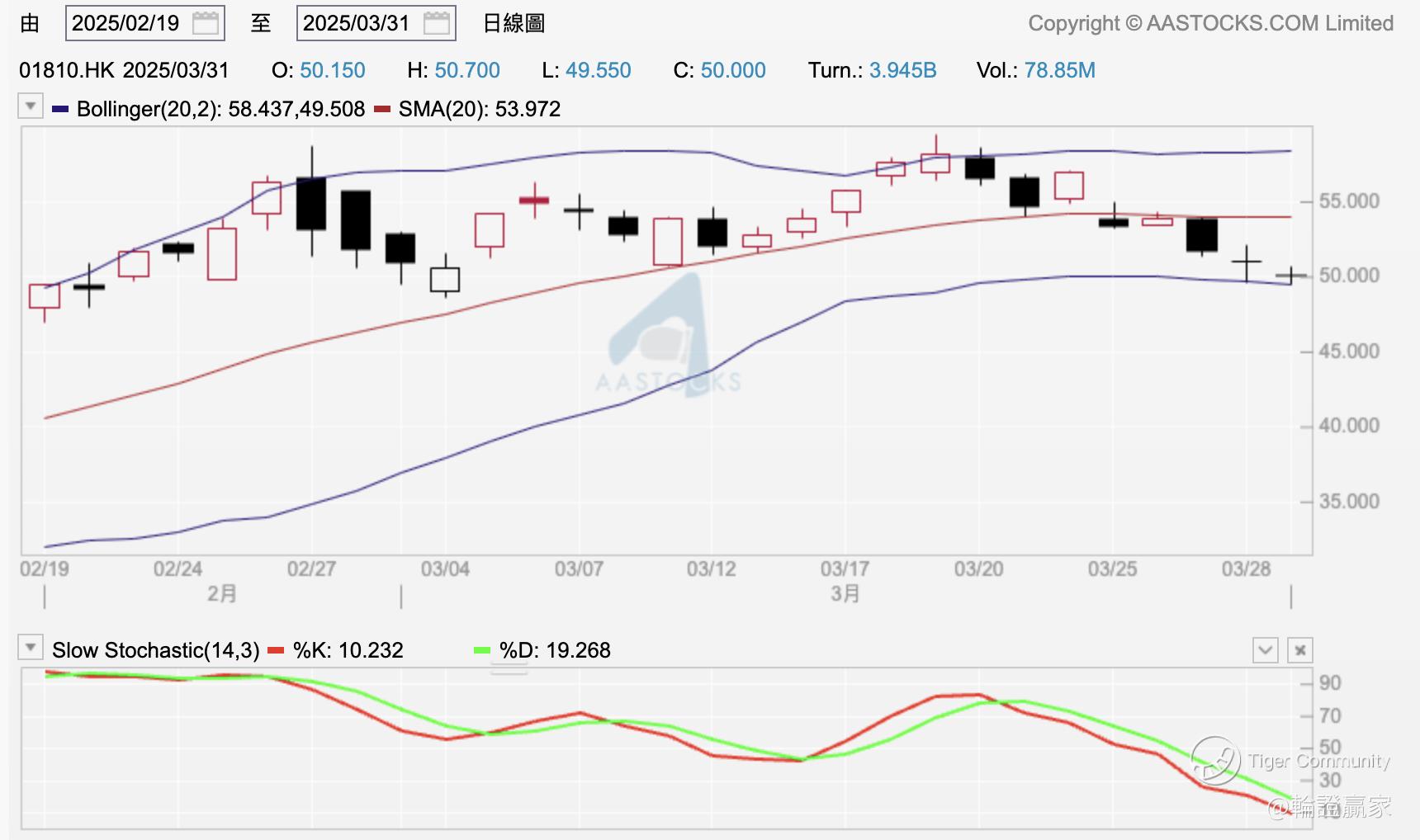Click the 55.000 price axis label
The height and width of the screenshot is (840, 1420).
point(1349,201)
